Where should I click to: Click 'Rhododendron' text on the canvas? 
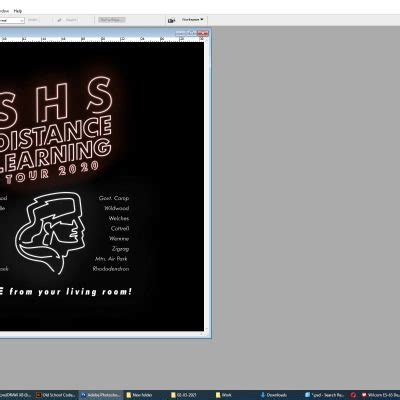click(111, 269)
